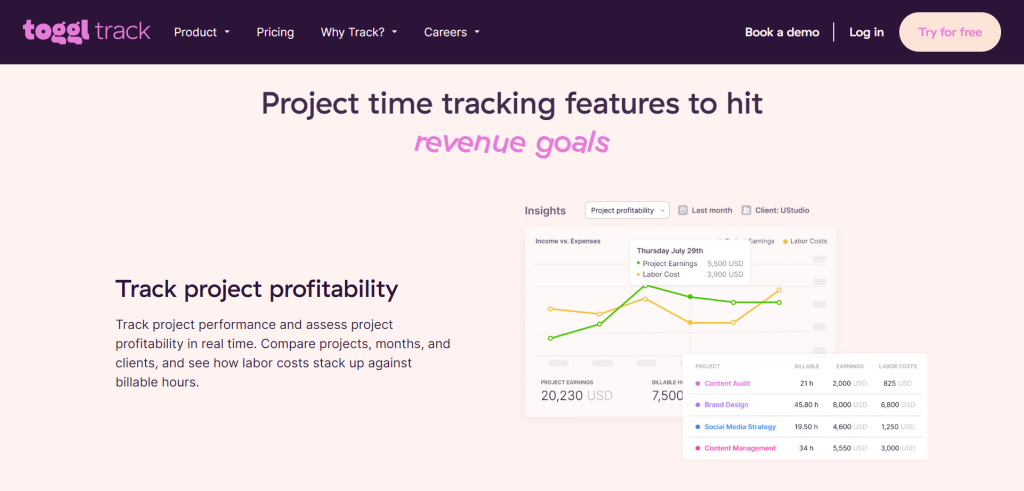Click the Insights heading
This screenshot has height=491, width=1024.
[545, 211]
